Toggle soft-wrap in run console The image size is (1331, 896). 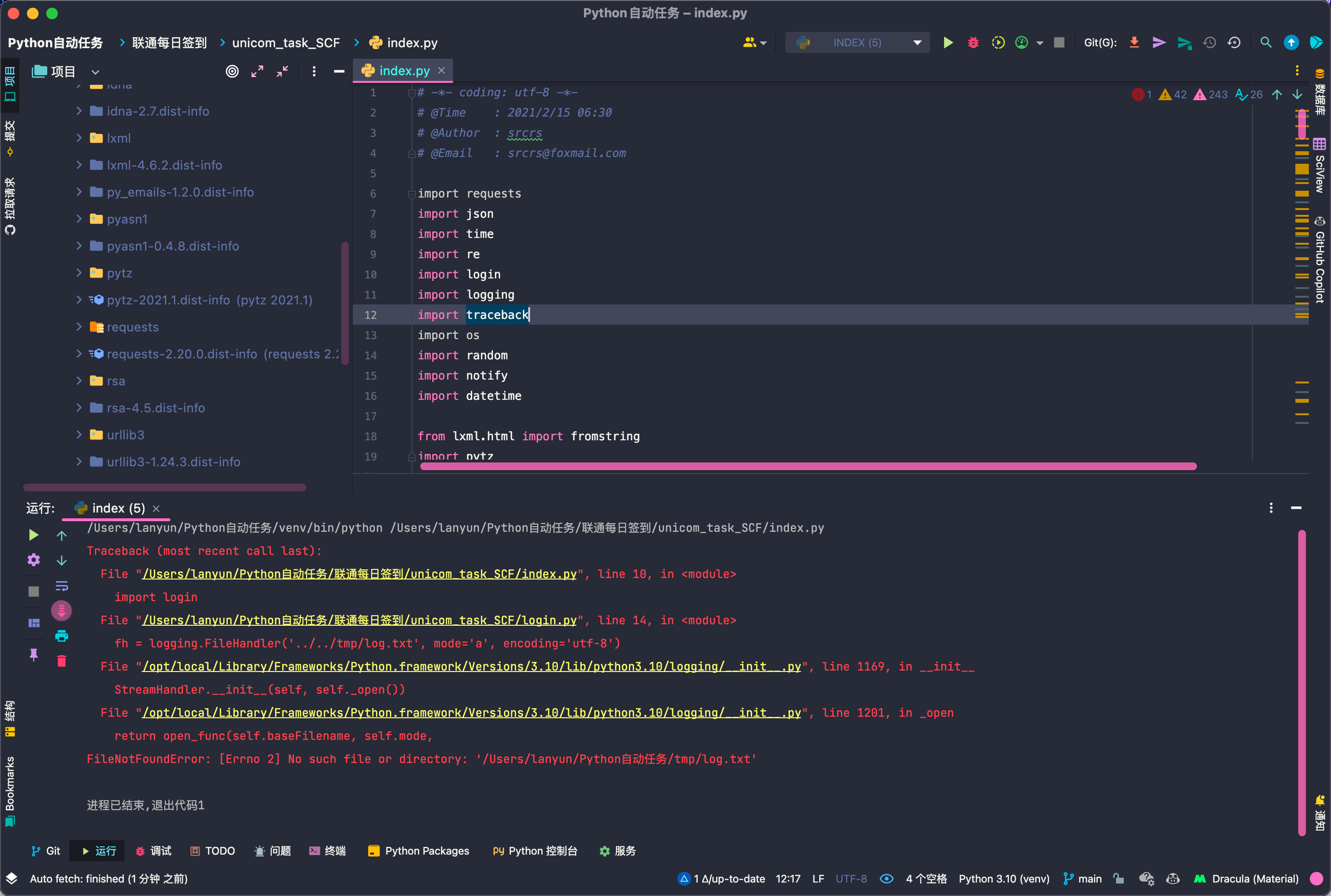coord(61,586)
